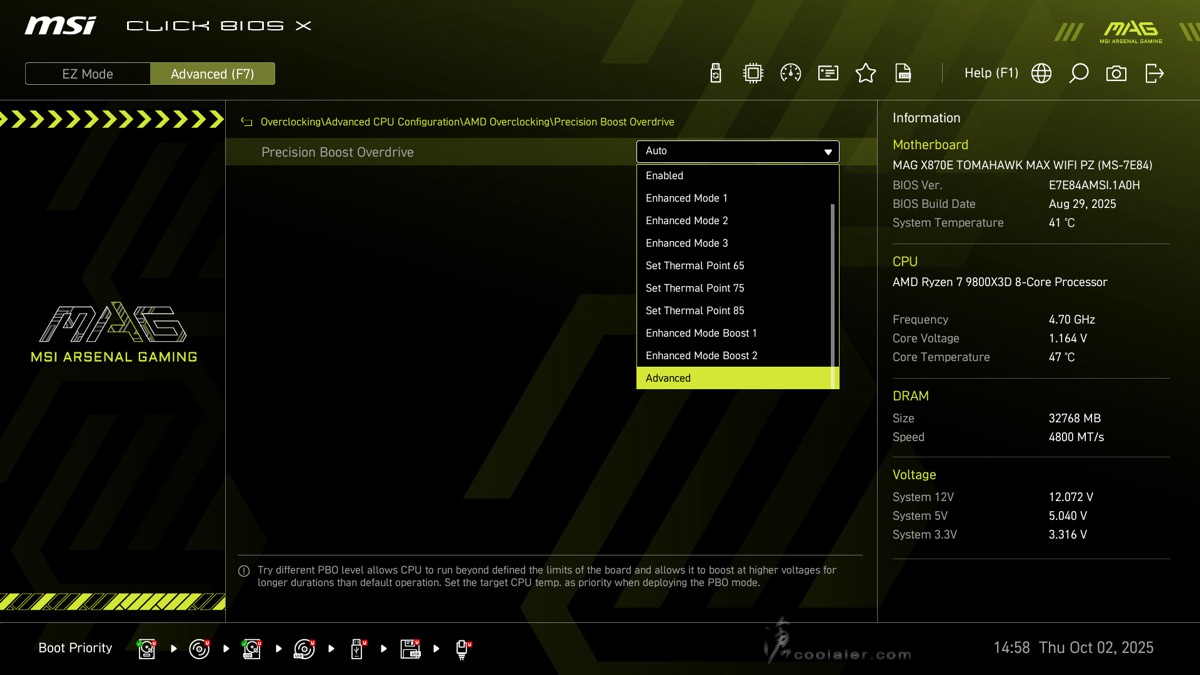Click System Temperature value 41 °C
The height and width of the screenshot is (675, 1200).
(1061, 223)
